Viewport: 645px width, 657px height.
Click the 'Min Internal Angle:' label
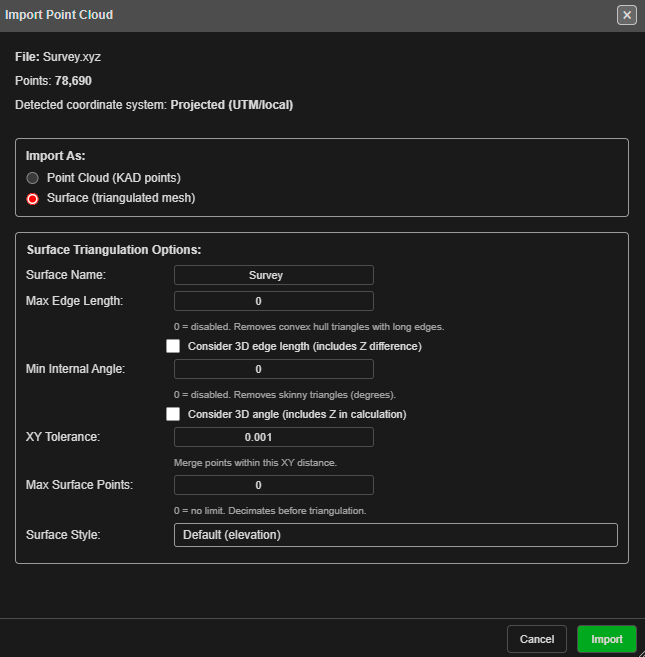click(75, 369)
